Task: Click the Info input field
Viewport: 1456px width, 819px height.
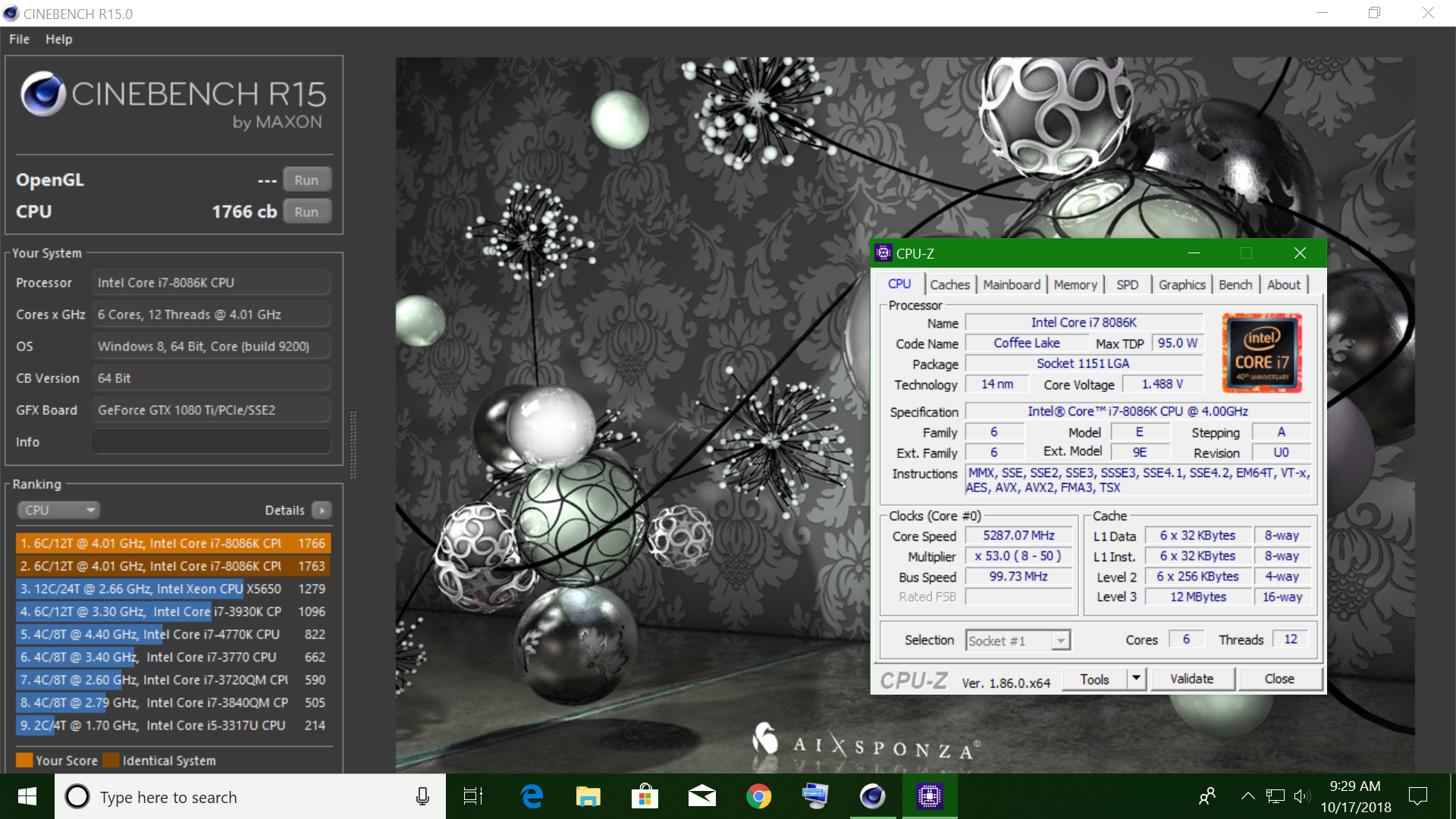Action: (x=212, y=442)
